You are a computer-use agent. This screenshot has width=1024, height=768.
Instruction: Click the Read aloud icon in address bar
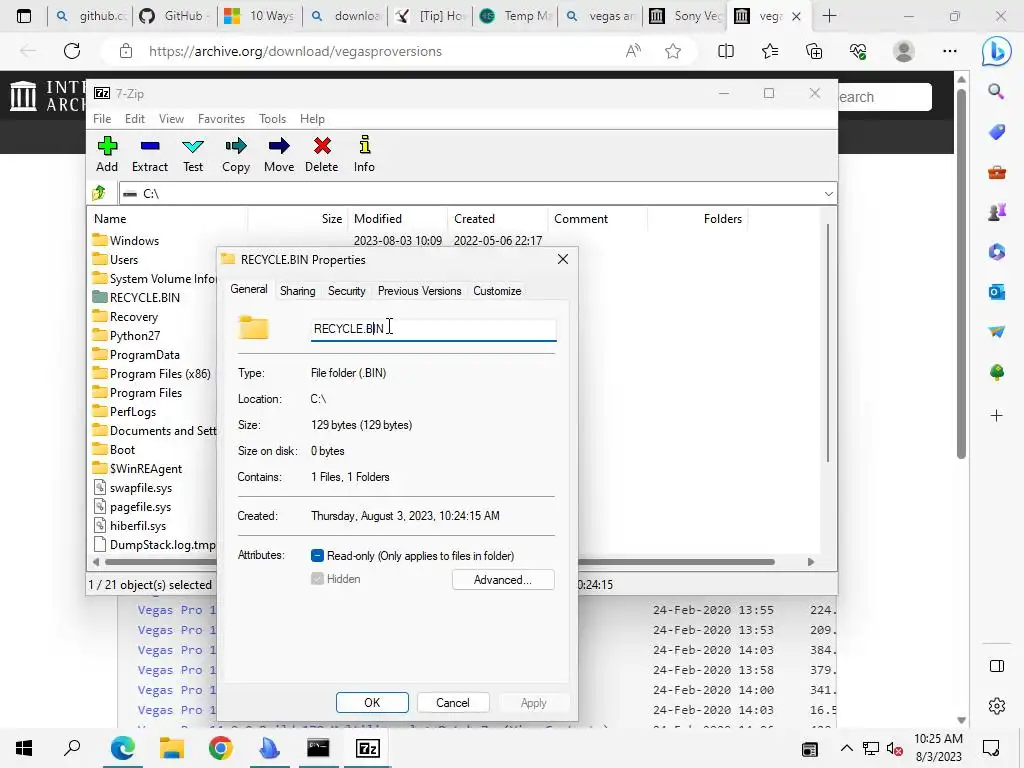point(633,51)
